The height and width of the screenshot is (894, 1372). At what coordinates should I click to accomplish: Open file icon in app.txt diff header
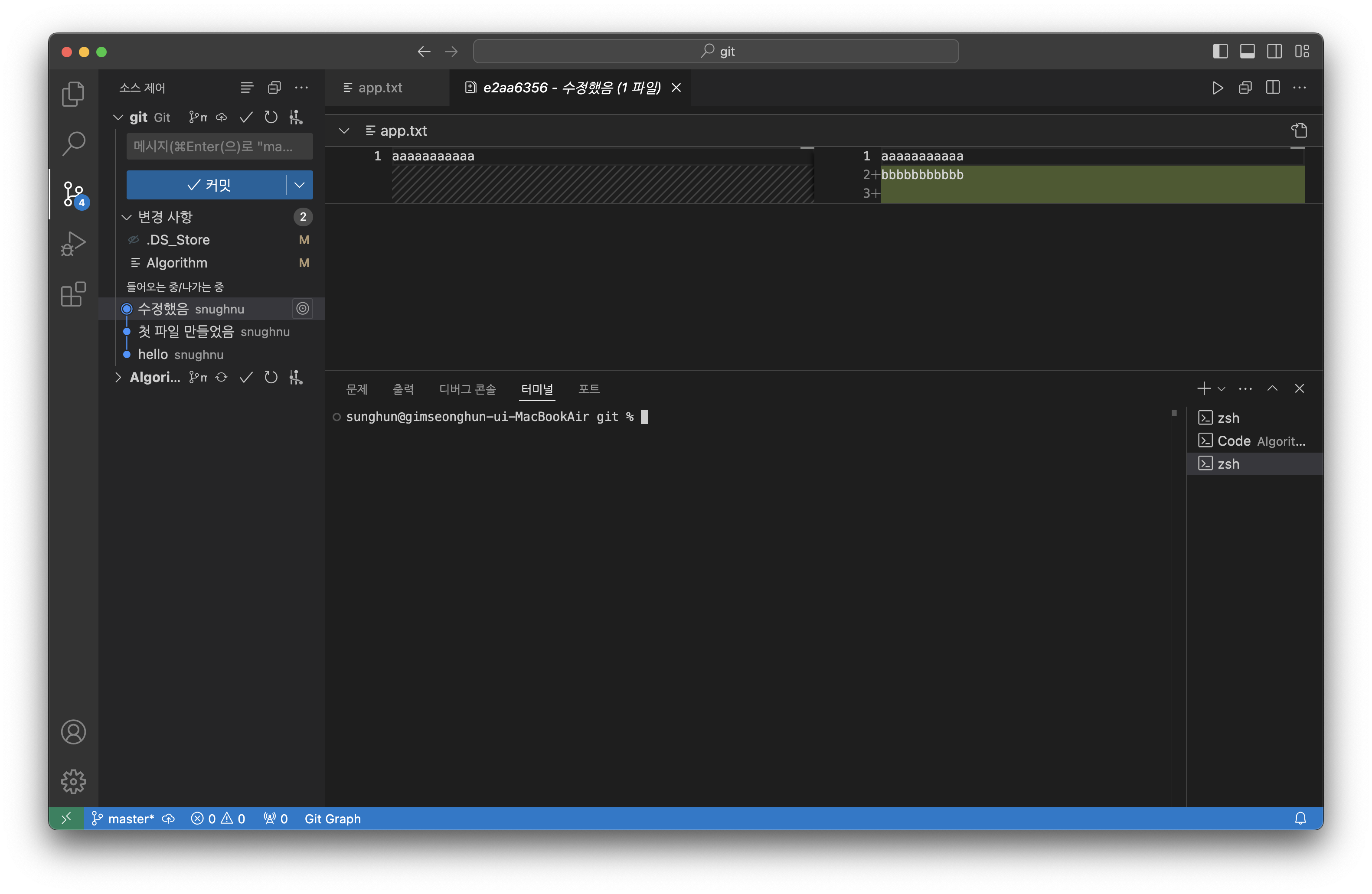[1299, 131]
